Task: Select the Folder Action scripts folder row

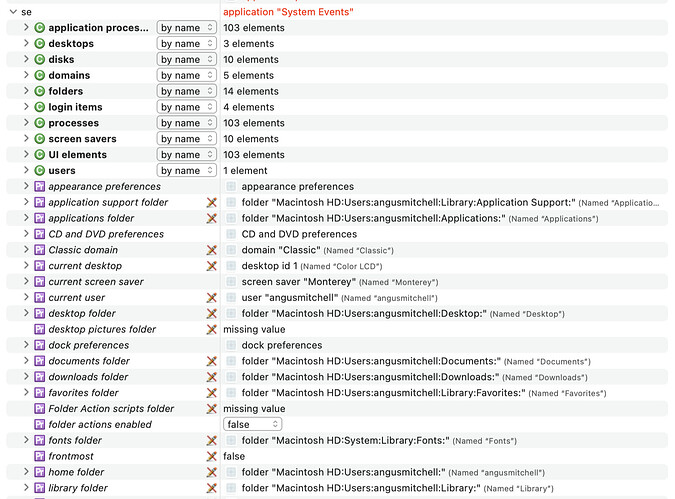Action: click(x=337, y=409)
